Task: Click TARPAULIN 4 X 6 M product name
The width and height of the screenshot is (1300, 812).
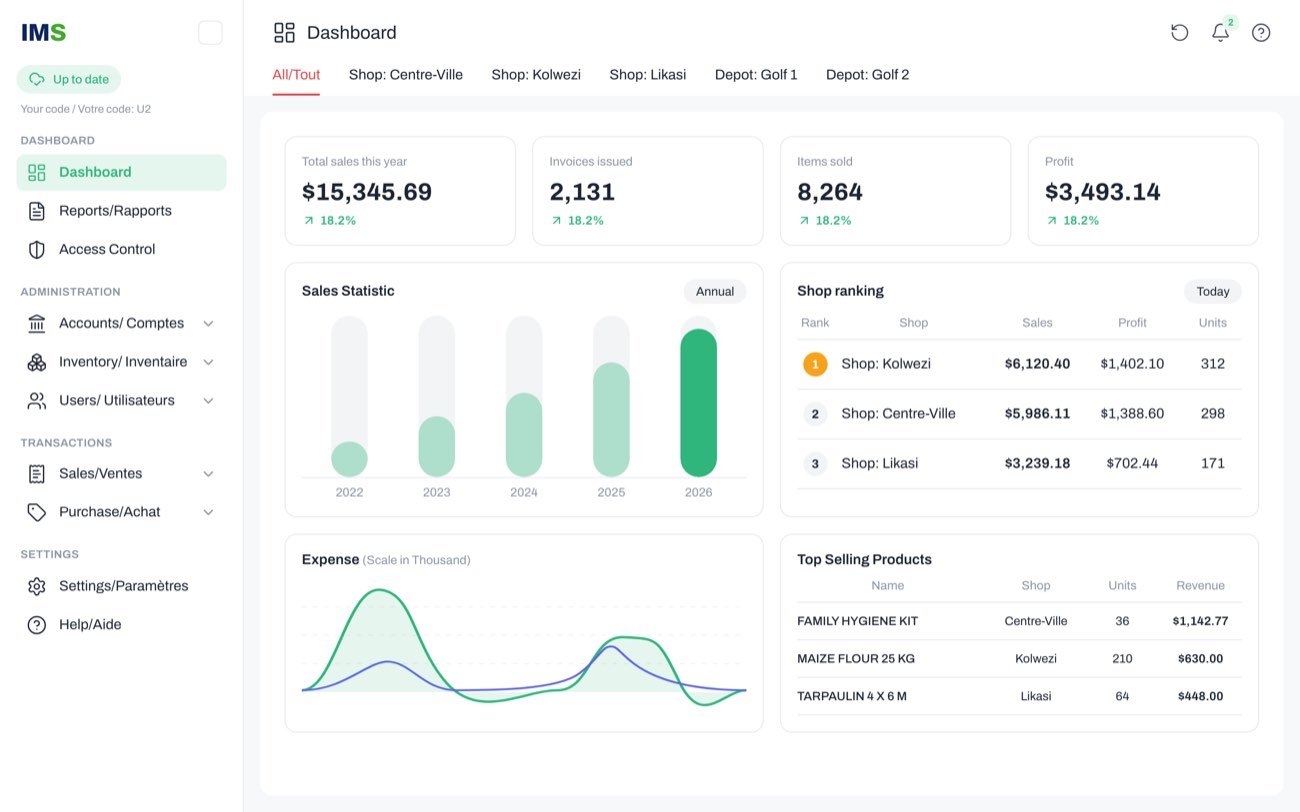Action: click(852, 696)
